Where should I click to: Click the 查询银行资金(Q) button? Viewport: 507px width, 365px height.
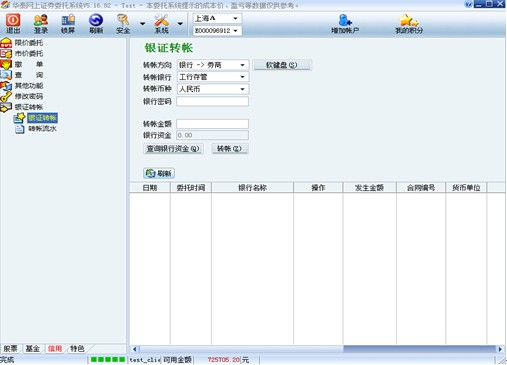coord(173,149)
